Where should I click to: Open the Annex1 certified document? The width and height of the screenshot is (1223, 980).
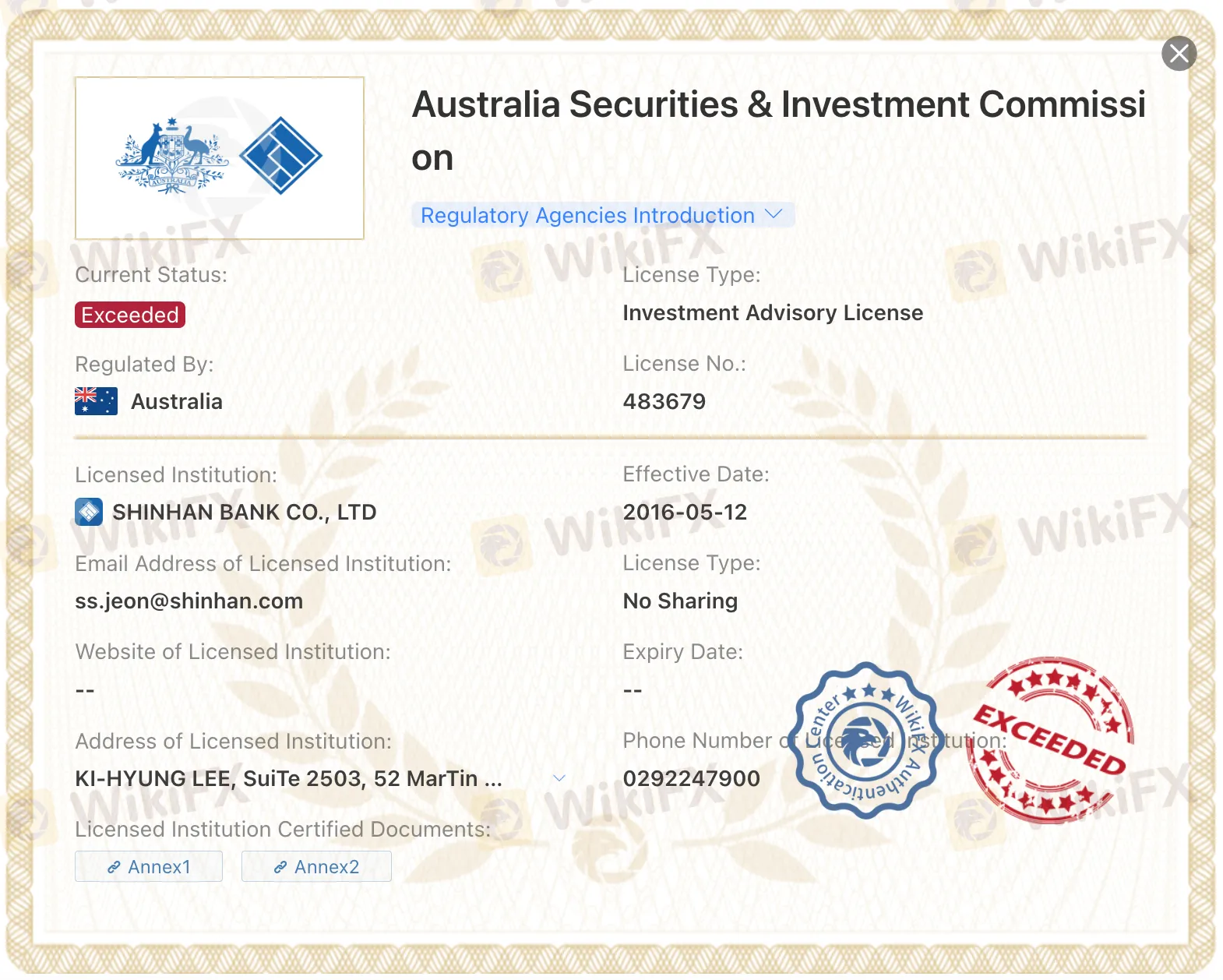149,866
